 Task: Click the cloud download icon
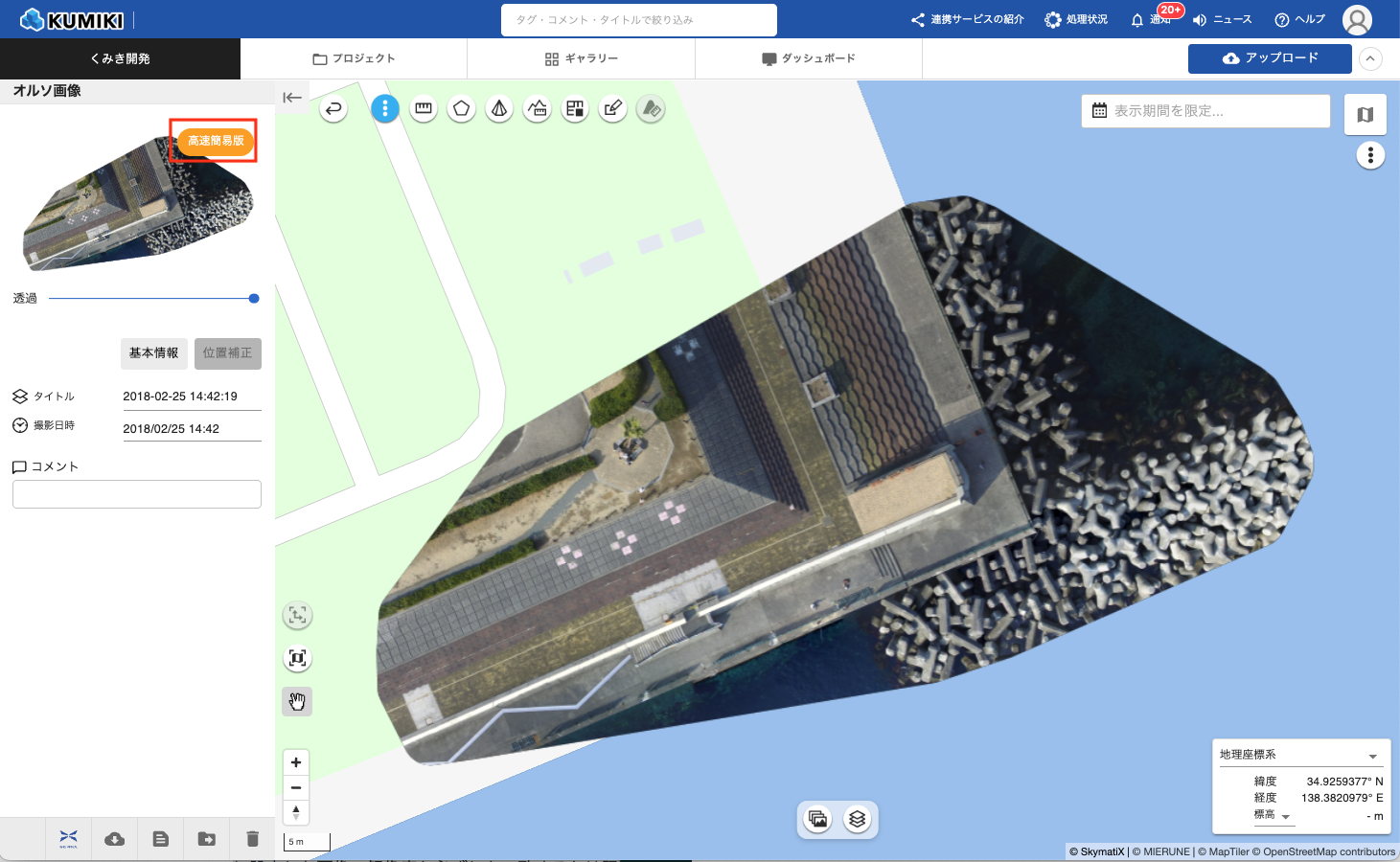[115, 839]
